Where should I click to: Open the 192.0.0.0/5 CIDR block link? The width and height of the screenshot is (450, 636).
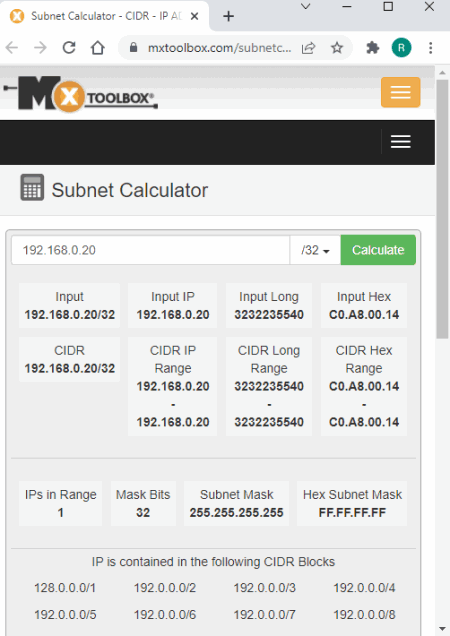click(x=65, y=615)
